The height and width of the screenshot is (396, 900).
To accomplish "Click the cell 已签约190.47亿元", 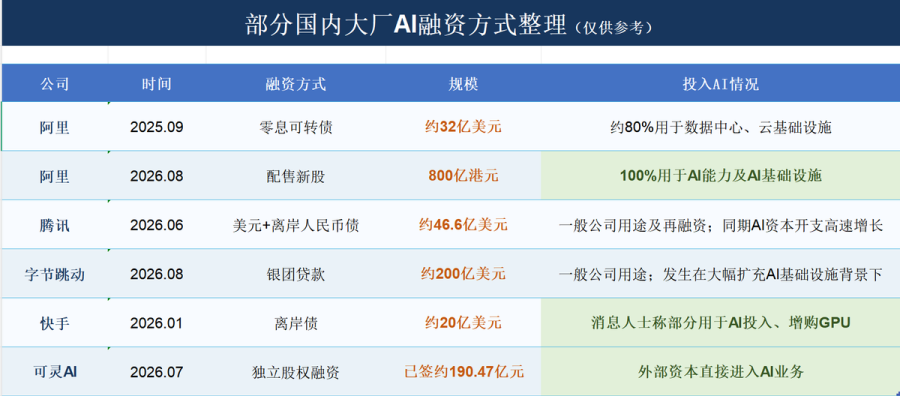I will [x=463, y=372].
